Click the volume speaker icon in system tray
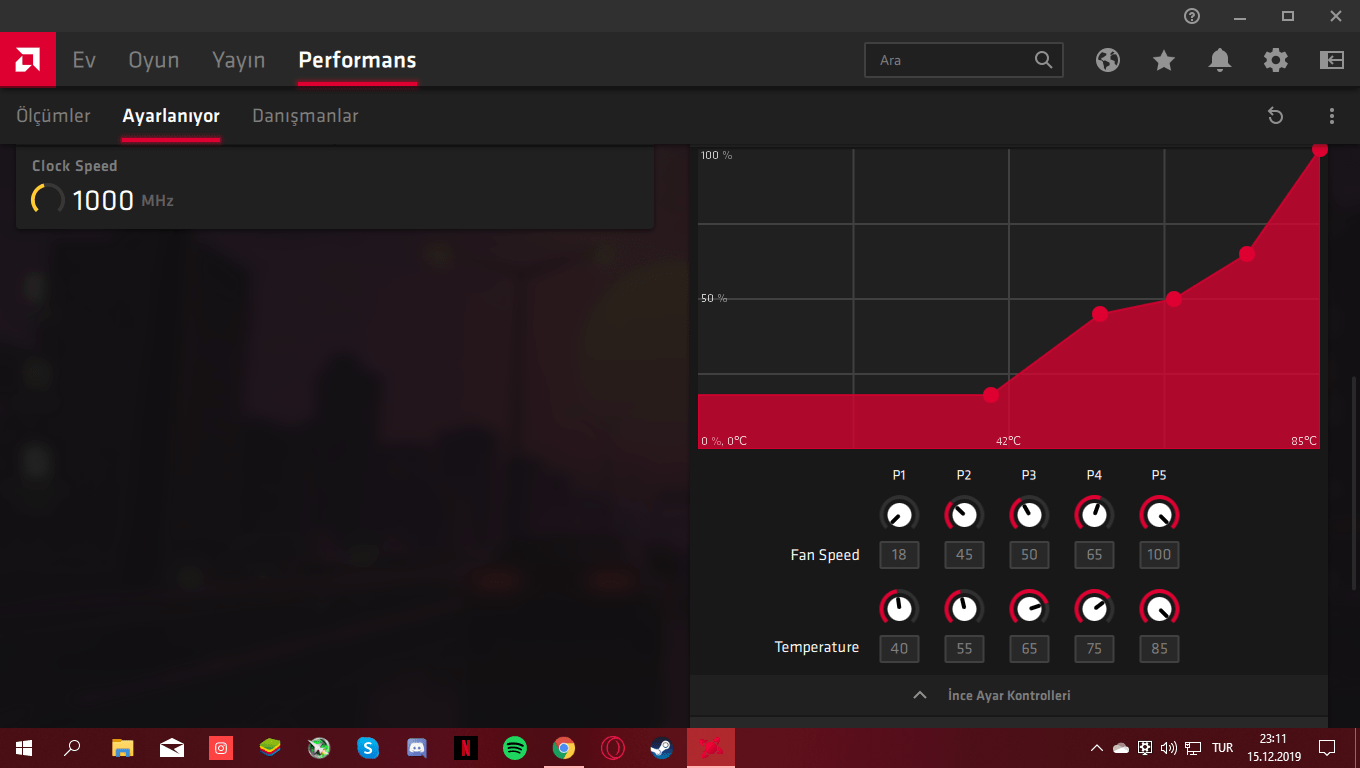 coord(1169,747)
